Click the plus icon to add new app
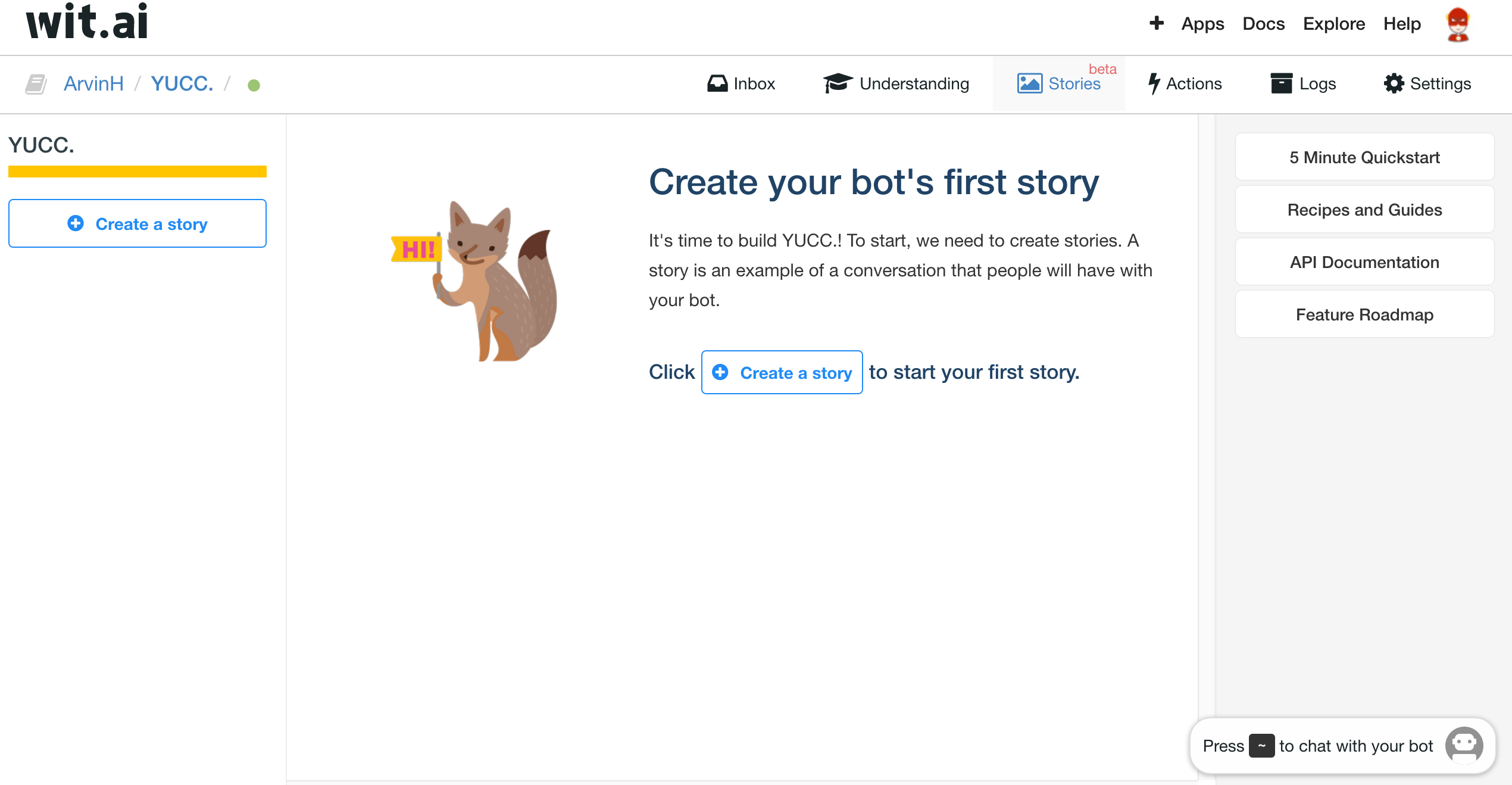The width and height of the screenshot is (1512, 785). (1156, 24)
